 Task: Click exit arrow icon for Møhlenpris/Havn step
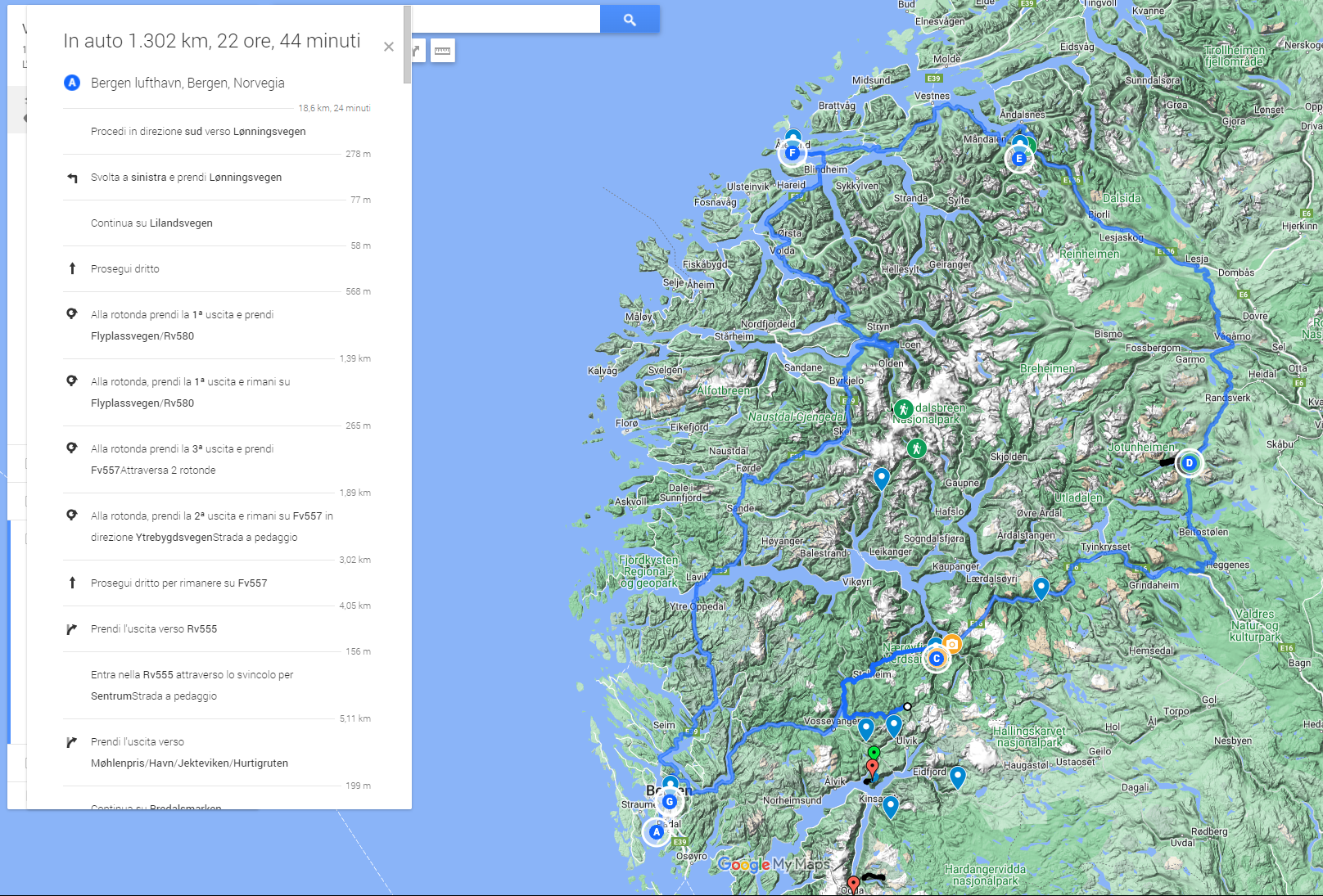tap(72, 742)
